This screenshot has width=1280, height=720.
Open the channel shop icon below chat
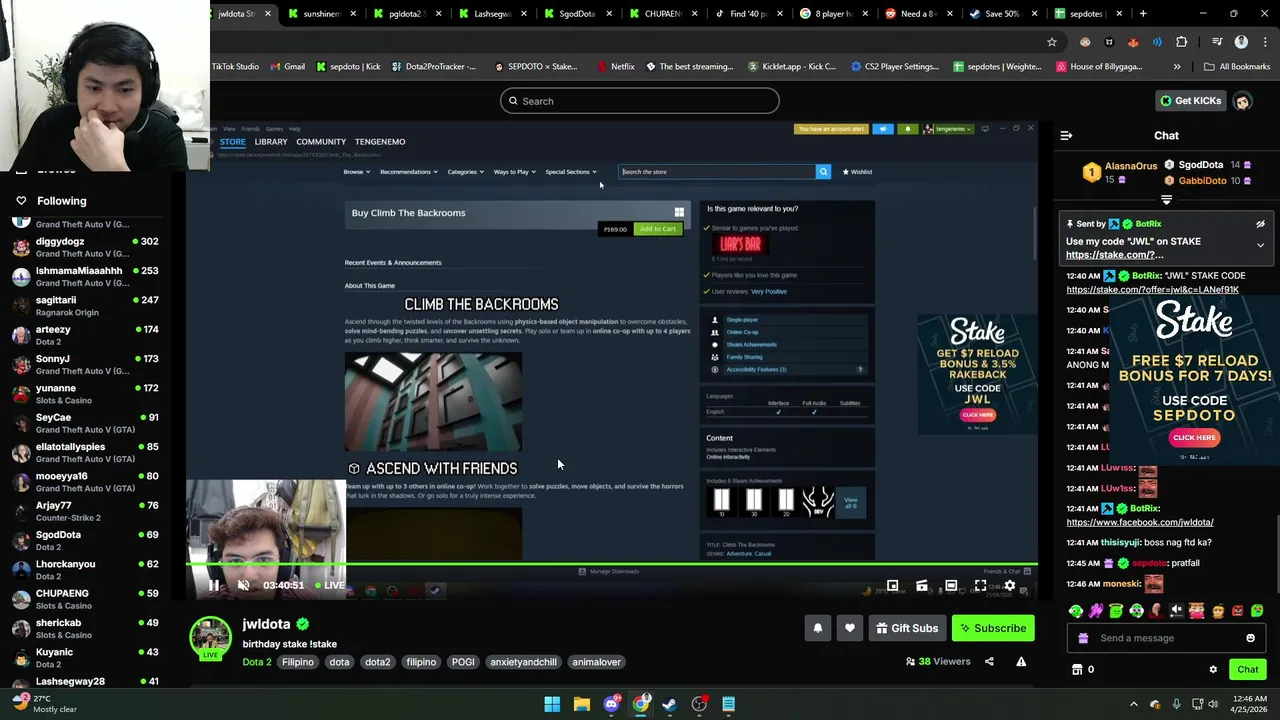[x=1077, y=669]
